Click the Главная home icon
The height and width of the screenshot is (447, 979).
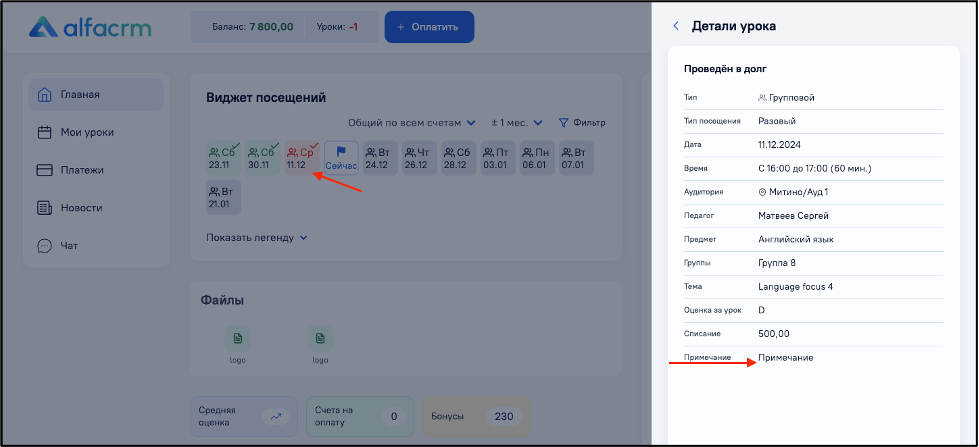point(44,95)
